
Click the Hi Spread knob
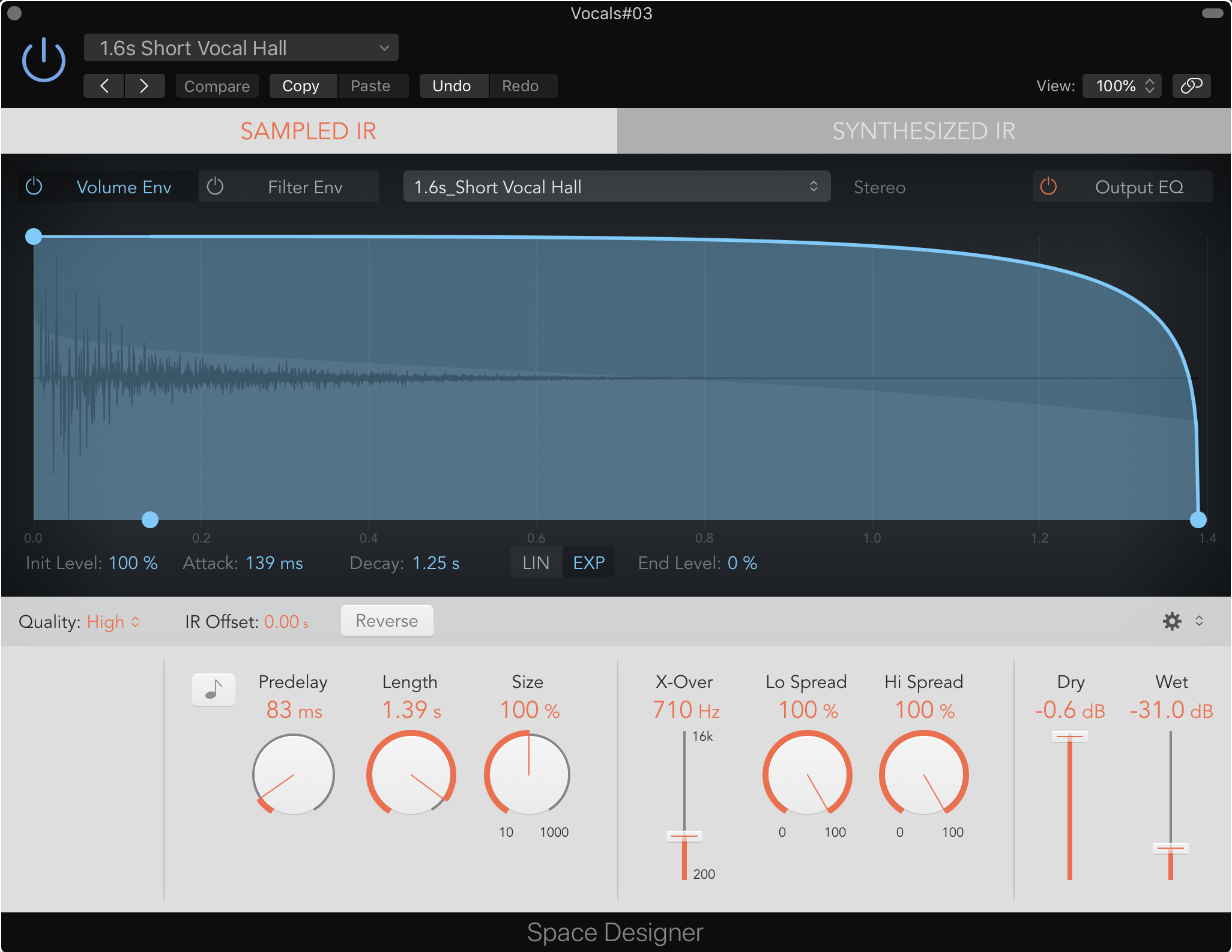click(x=924, y=774)
